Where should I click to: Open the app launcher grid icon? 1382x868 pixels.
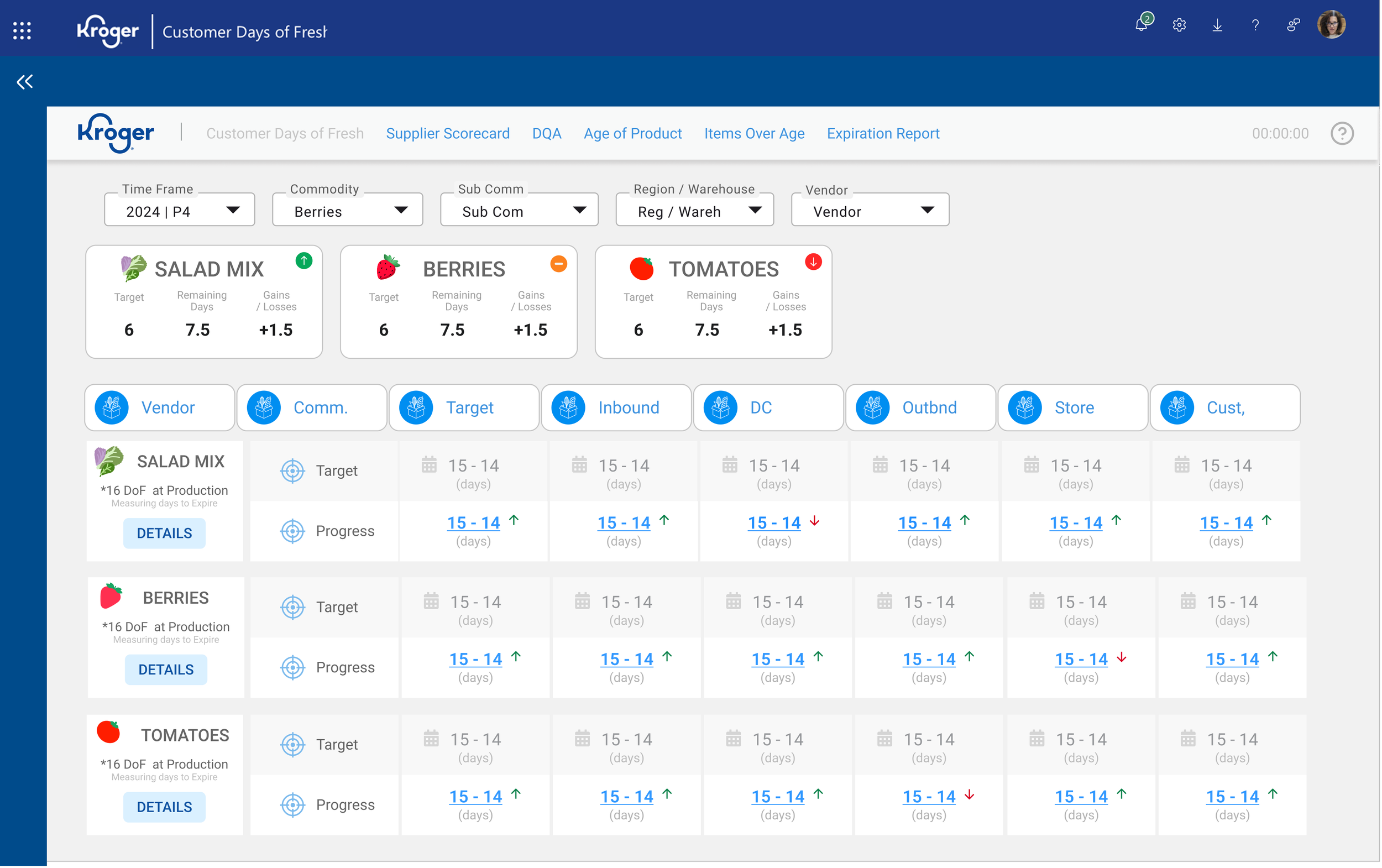point(22,30)
